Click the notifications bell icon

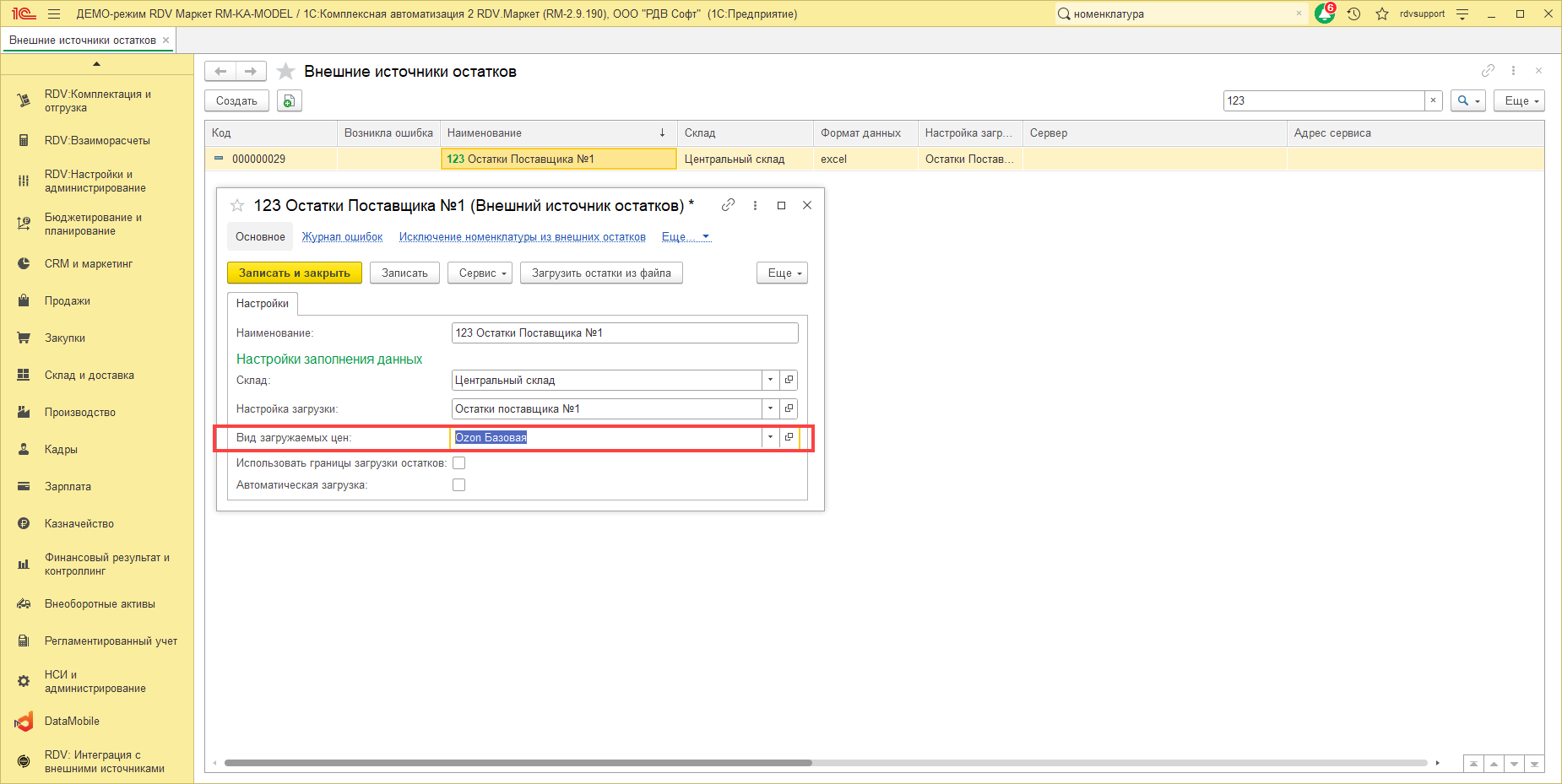[x=1324, y=14]
